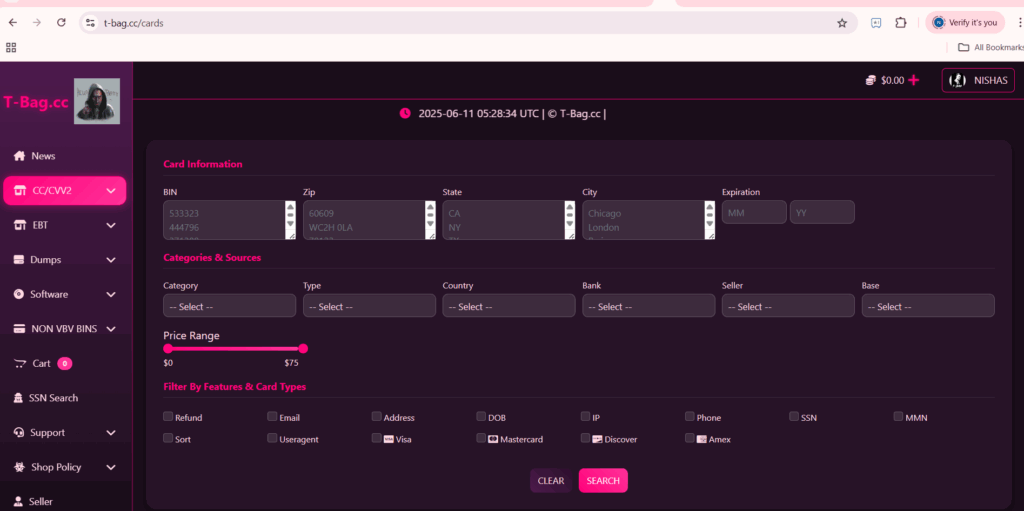Click the pink plus add-funds icon
This screenshot has height=511, width=1024.
(x=914, y=80)
